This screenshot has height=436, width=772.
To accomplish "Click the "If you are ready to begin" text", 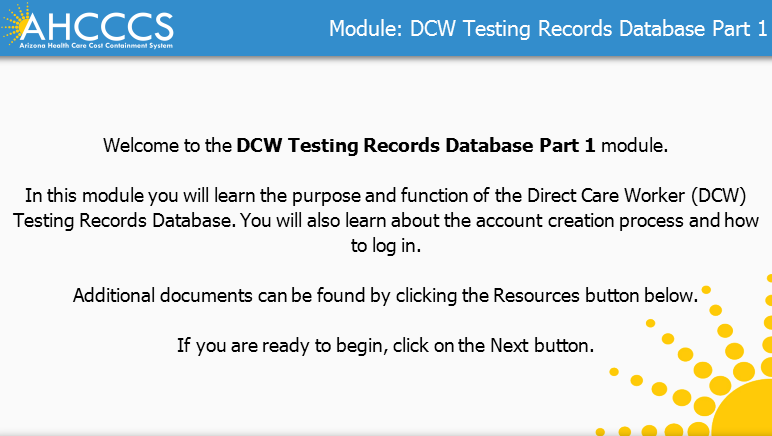I will [272, 346].
